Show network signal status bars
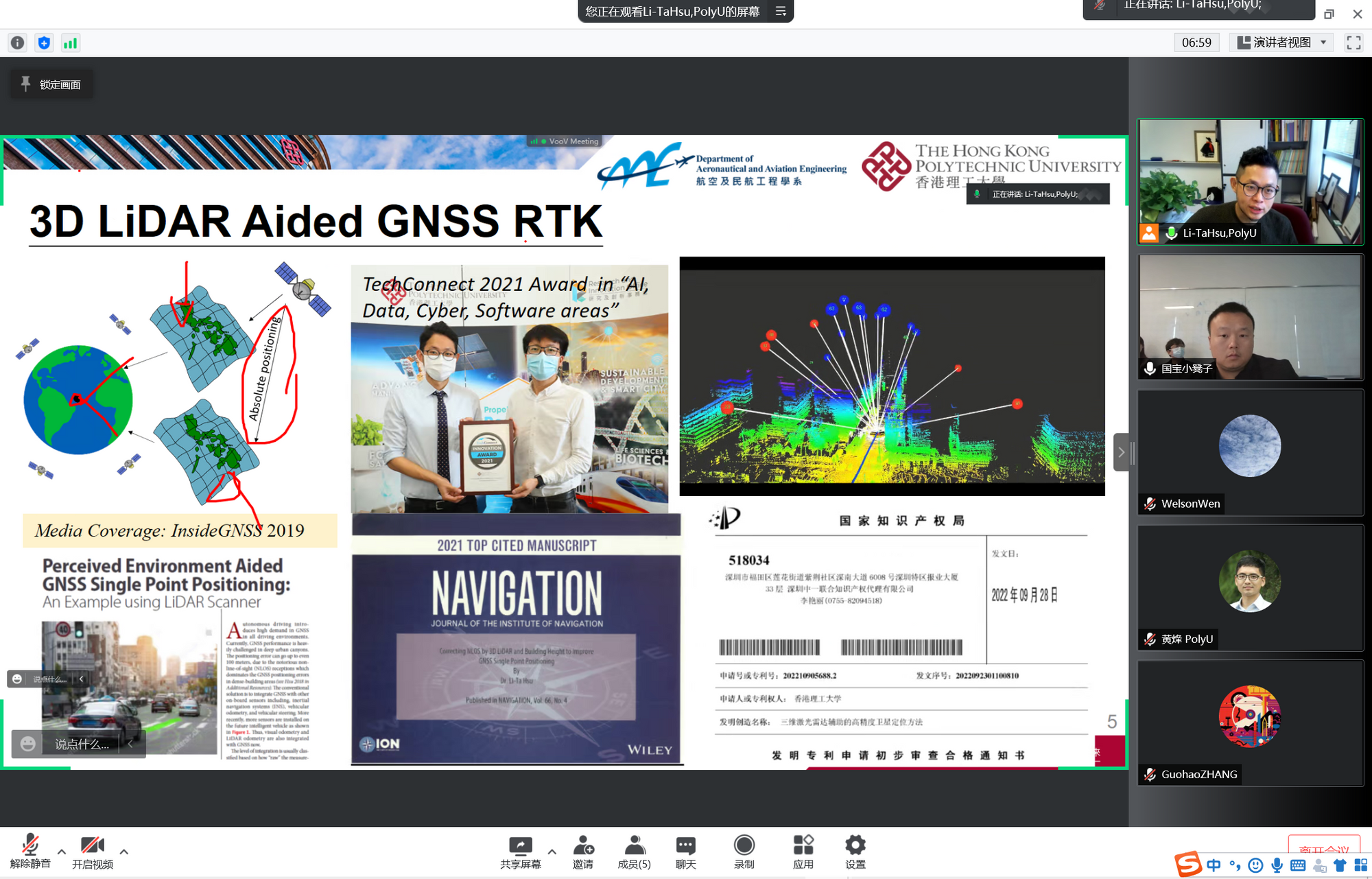The width and height of the screenshot is (1372, 879). 70,43
